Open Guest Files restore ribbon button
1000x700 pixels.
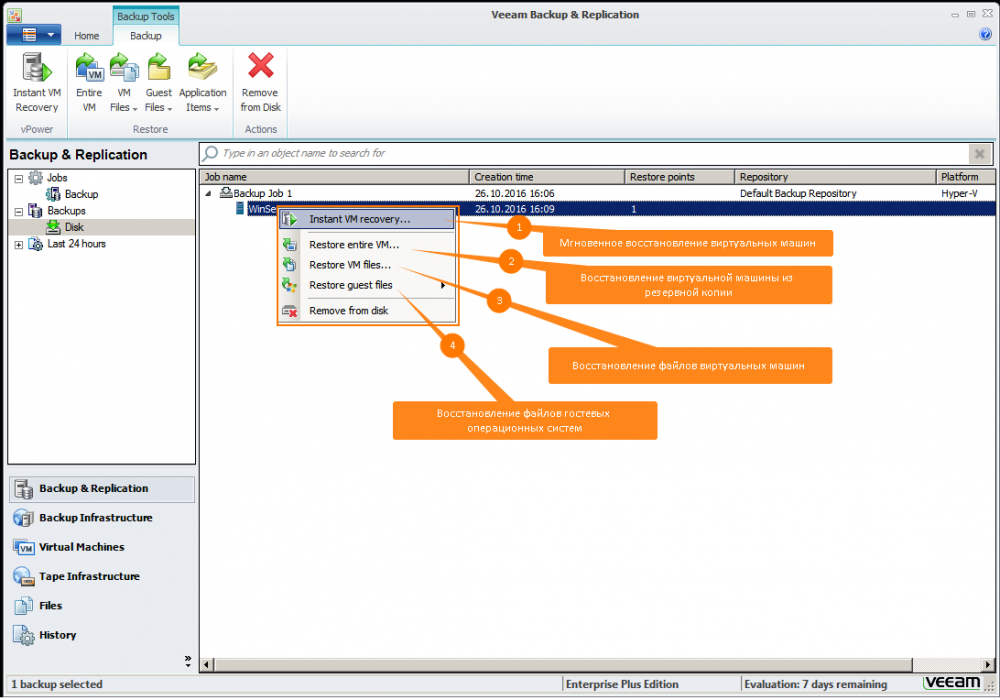click(x=158, y=83)
